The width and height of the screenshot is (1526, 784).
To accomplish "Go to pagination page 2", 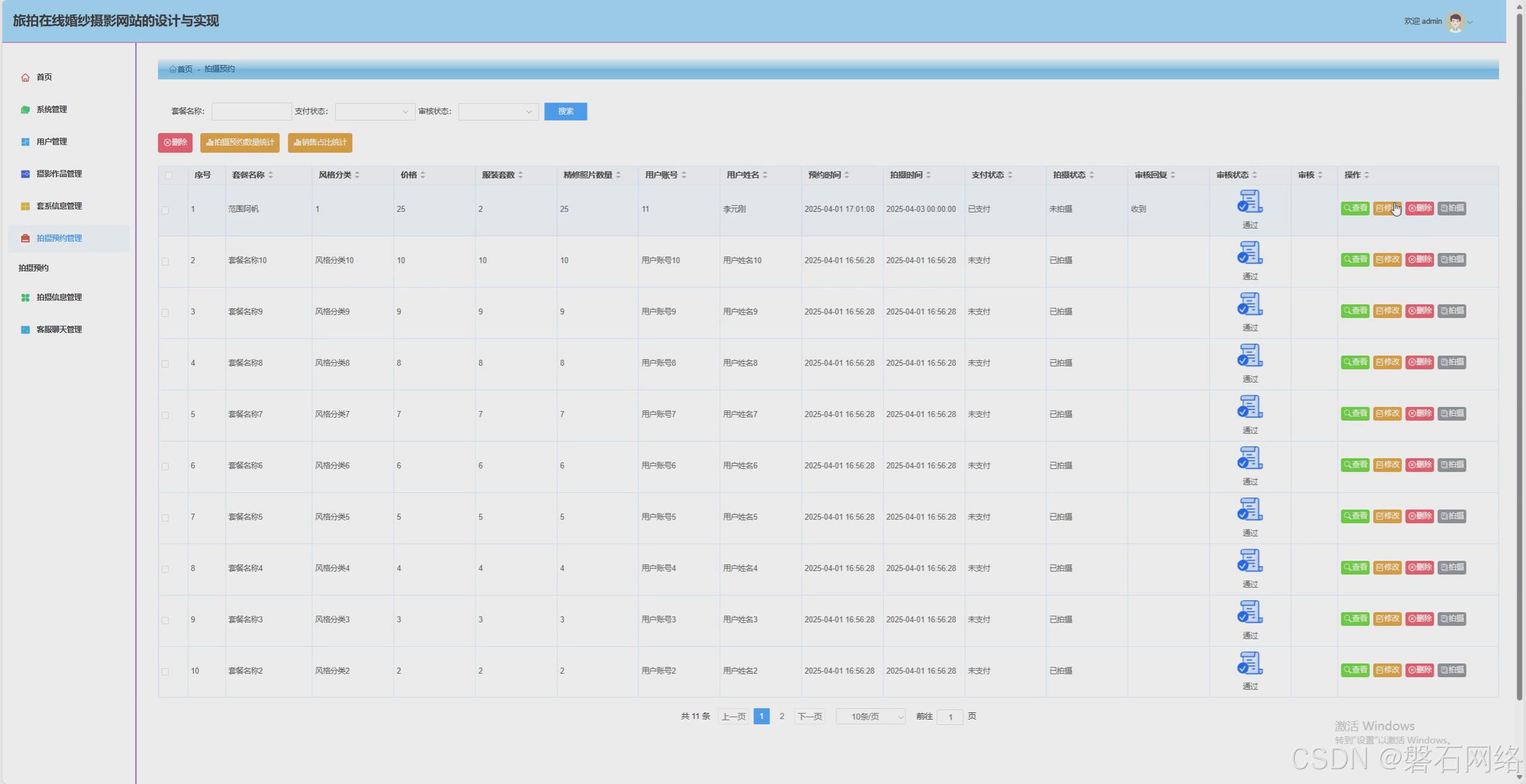I will (x=781, y=716).
